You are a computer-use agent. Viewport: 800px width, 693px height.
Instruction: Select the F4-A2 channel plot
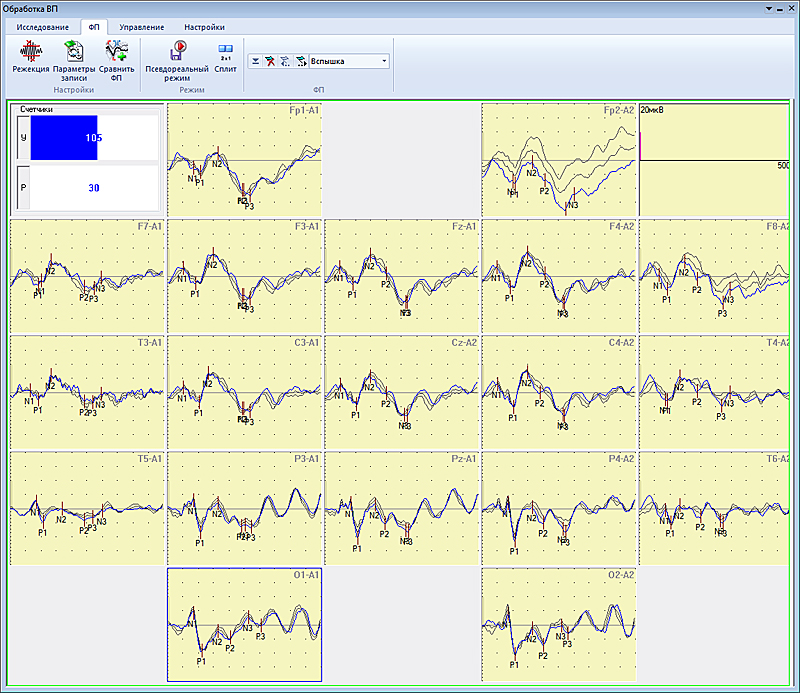[559, 277]
